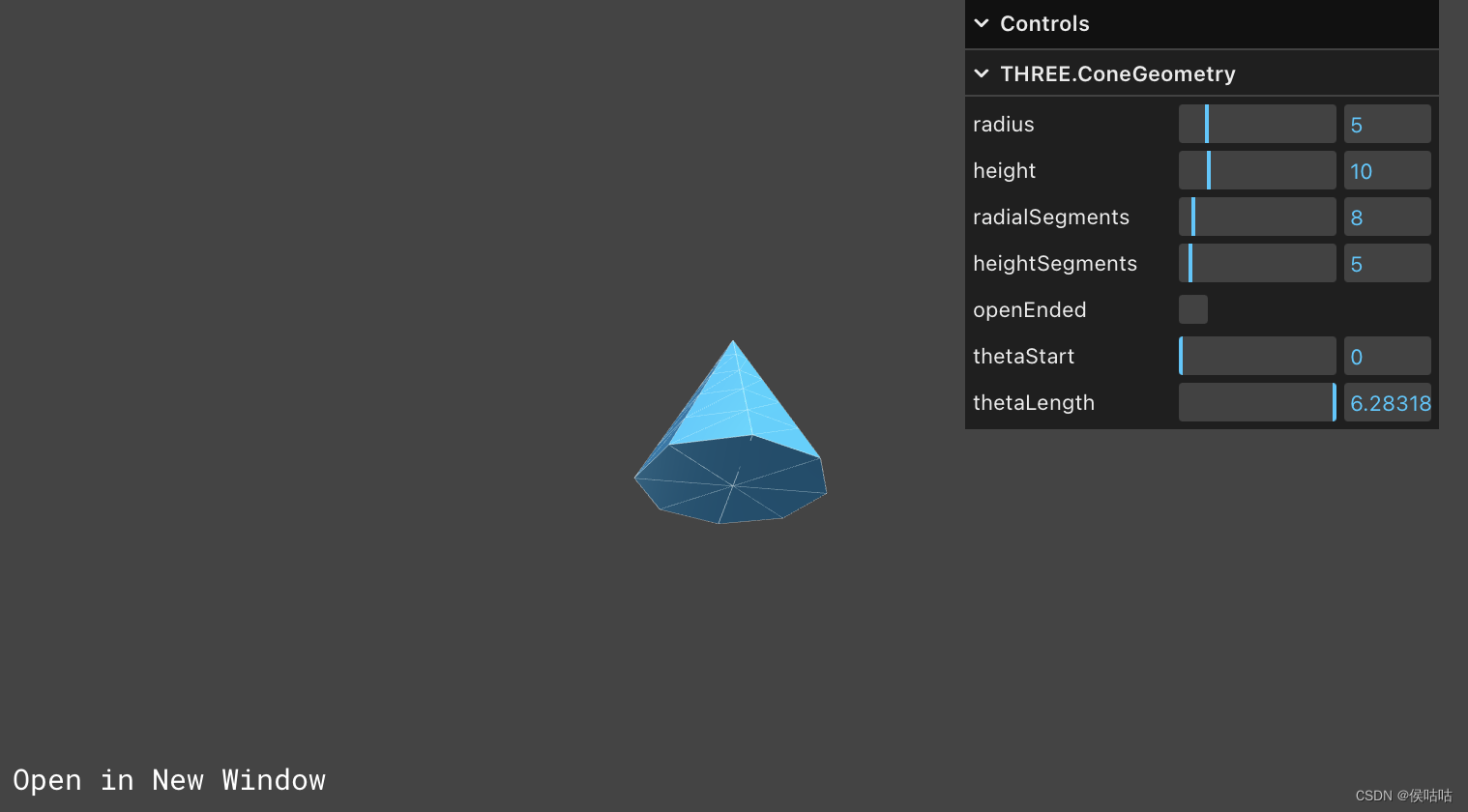The image size is (1468, 812).
Task: Click the openEnded option label
Action: coord(1029,309)
